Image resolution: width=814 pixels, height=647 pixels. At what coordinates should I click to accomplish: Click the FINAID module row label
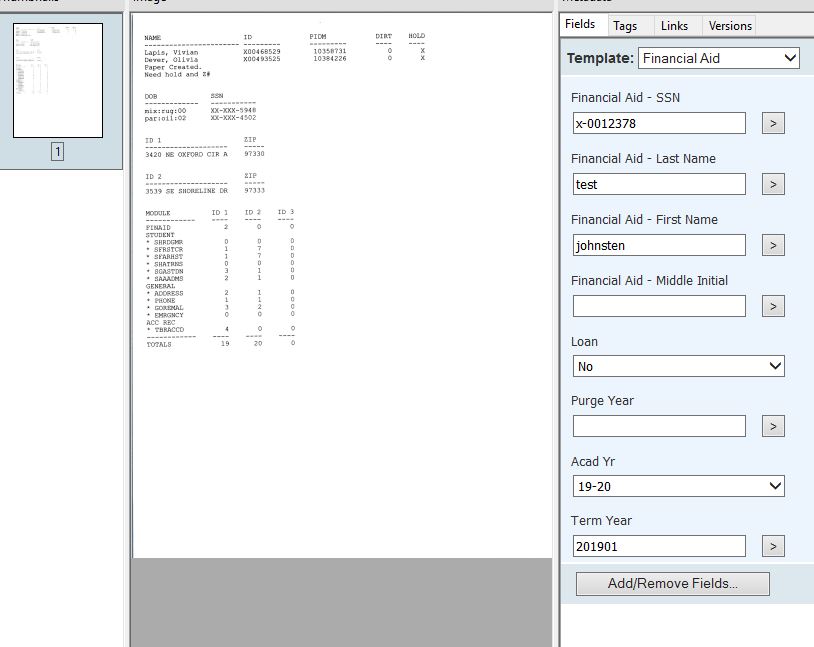tap(158, 228)
